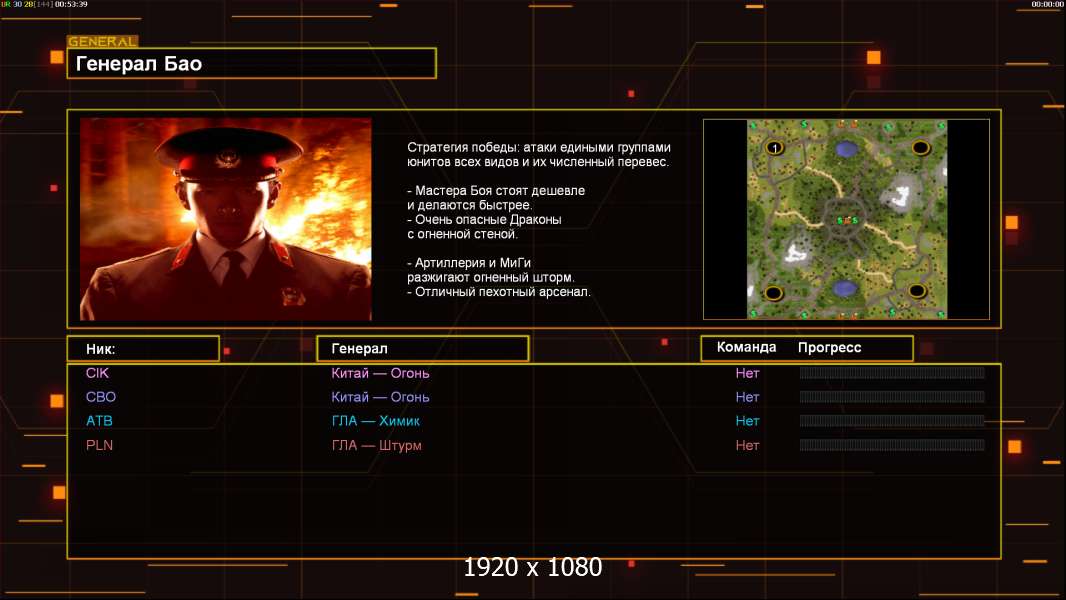Click the FPS counter and timer in the top-left corner
The image size is (1066, 600).
(44, 4)
